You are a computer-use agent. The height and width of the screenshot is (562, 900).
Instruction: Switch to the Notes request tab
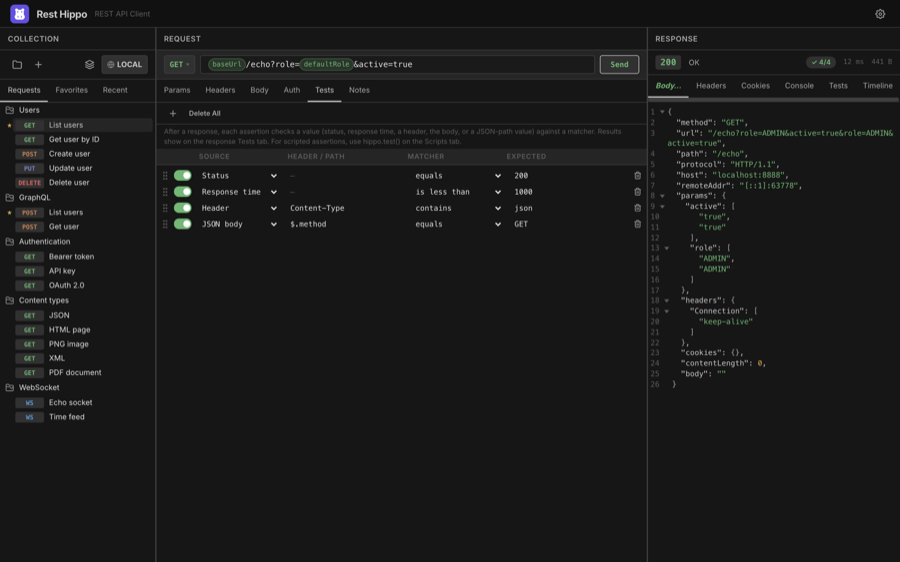click(359, 90)
